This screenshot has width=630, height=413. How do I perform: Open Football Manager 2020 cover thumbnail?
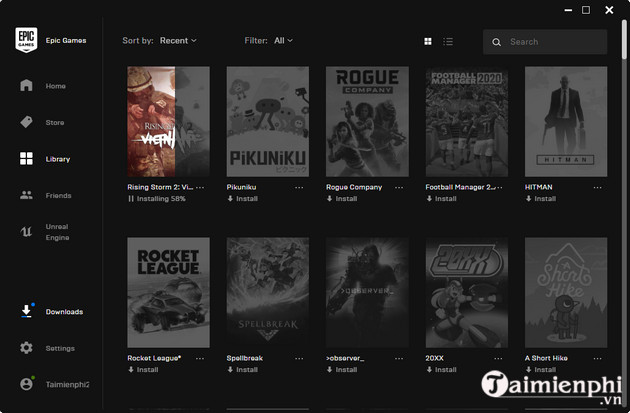click(x=467, y=122)
